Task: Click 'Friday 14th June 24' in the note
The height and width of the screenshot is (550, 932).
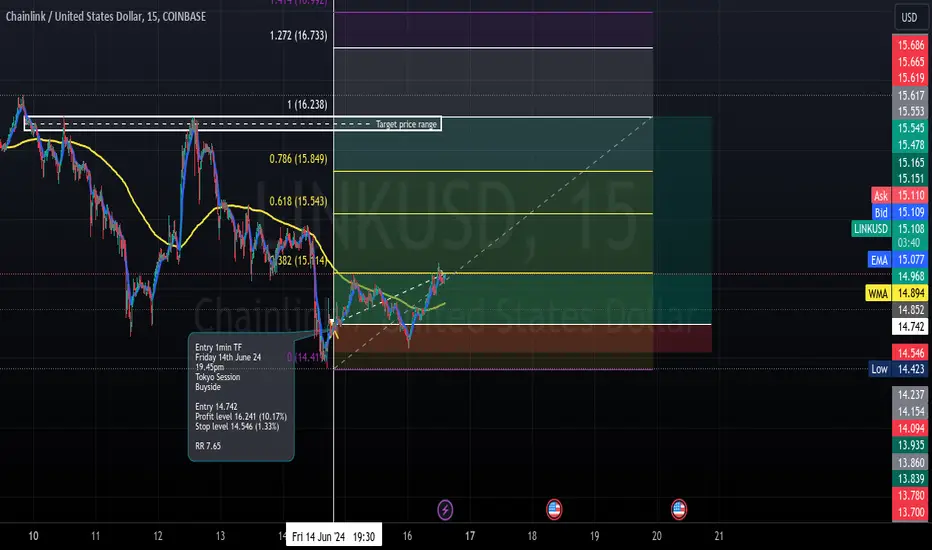Action: point(228,357)
